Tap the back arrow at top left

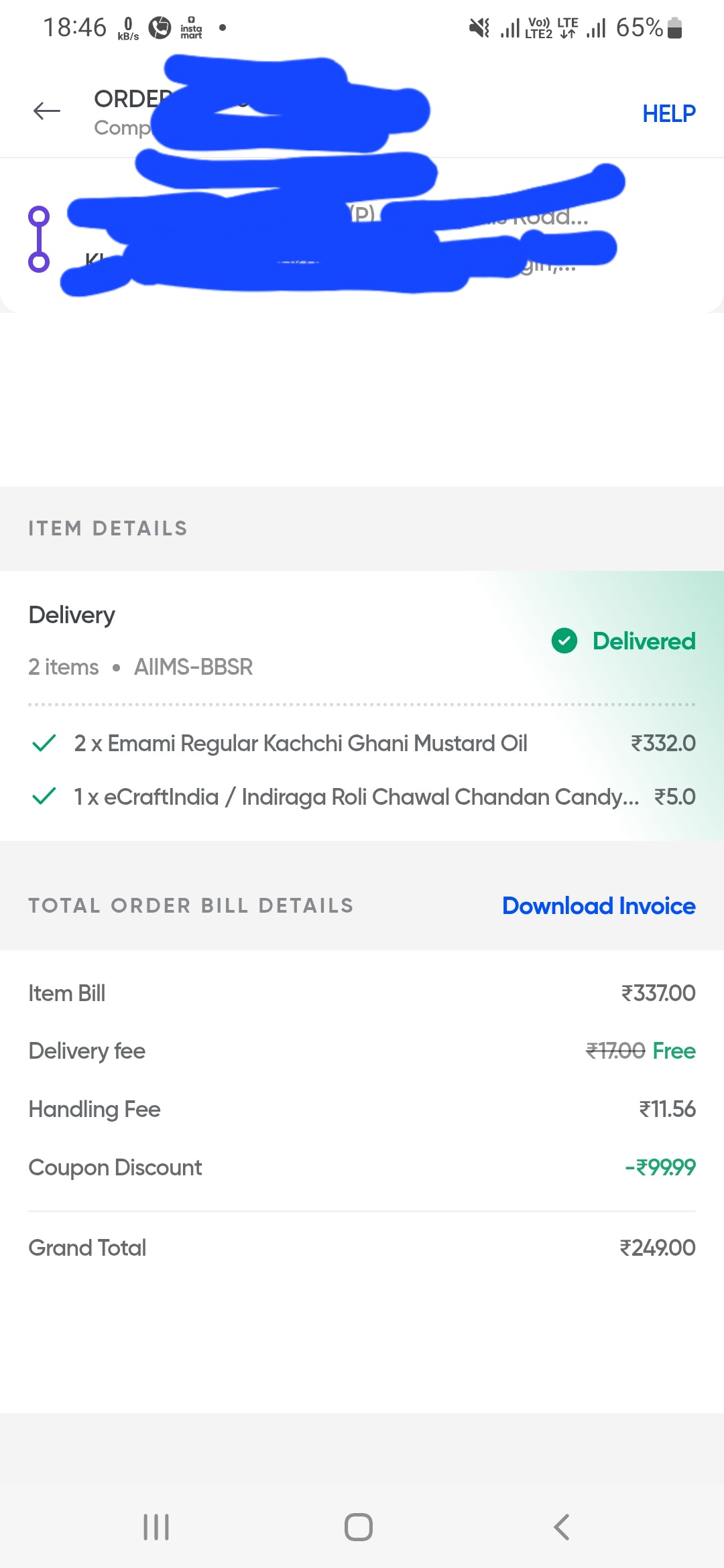[46, 111]
